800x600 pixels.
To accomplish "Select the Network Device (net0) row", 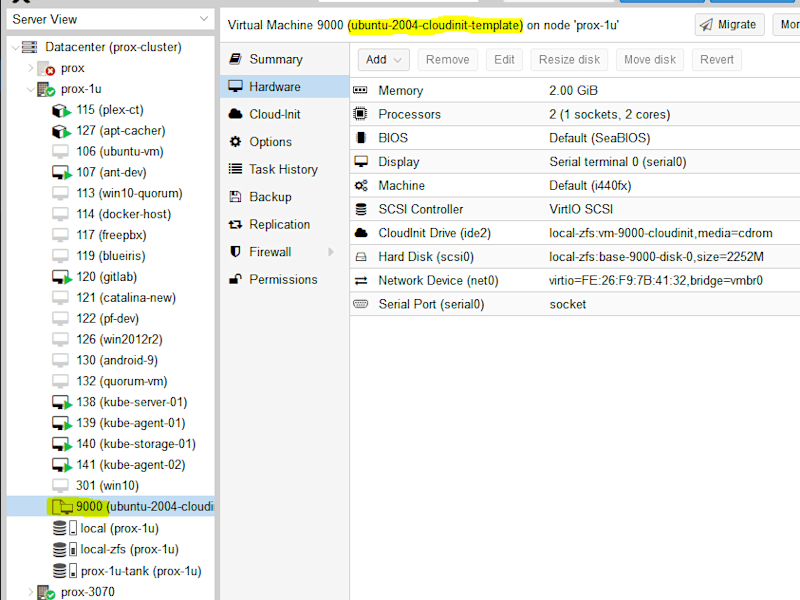I will point(575,280).
